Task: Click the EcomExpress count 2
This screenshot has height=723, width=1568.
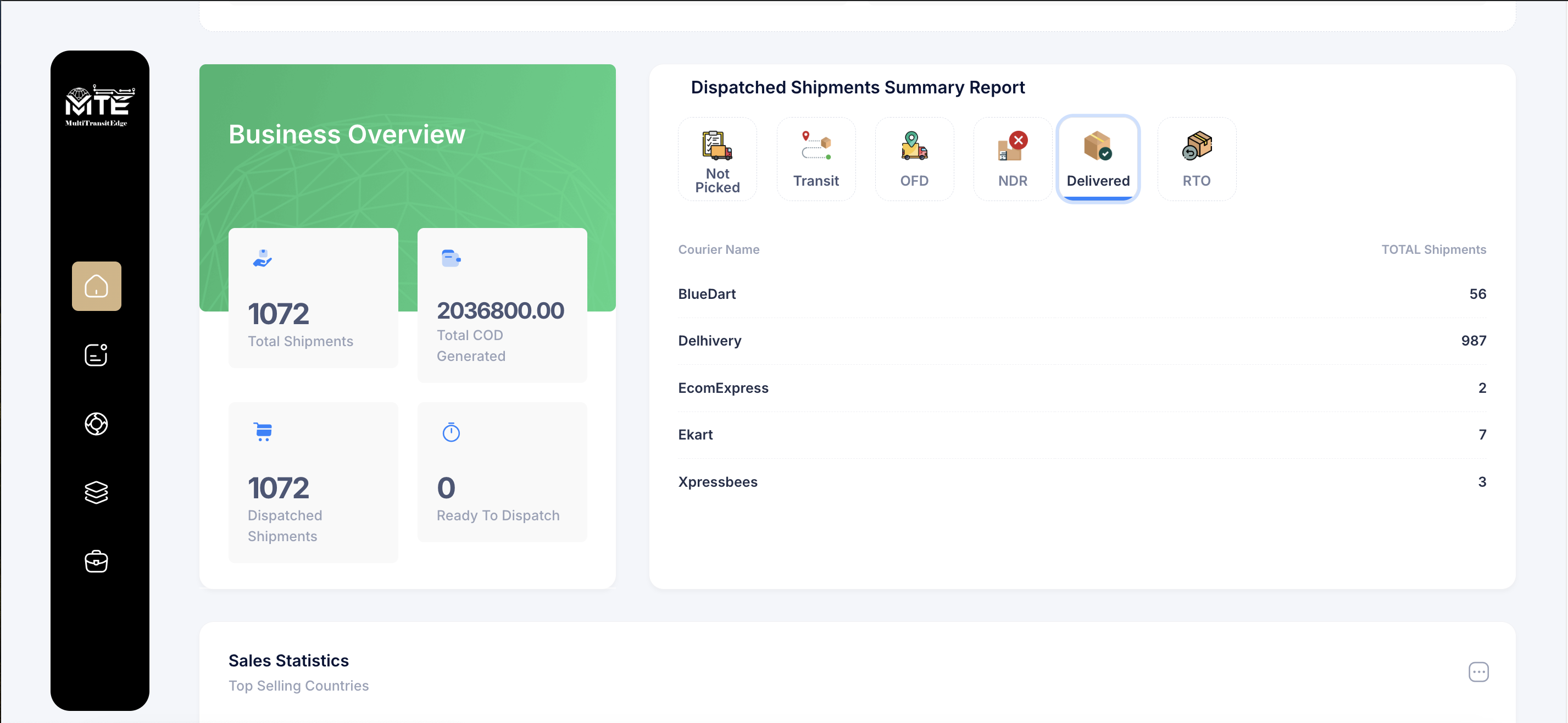Action: 1482,388
